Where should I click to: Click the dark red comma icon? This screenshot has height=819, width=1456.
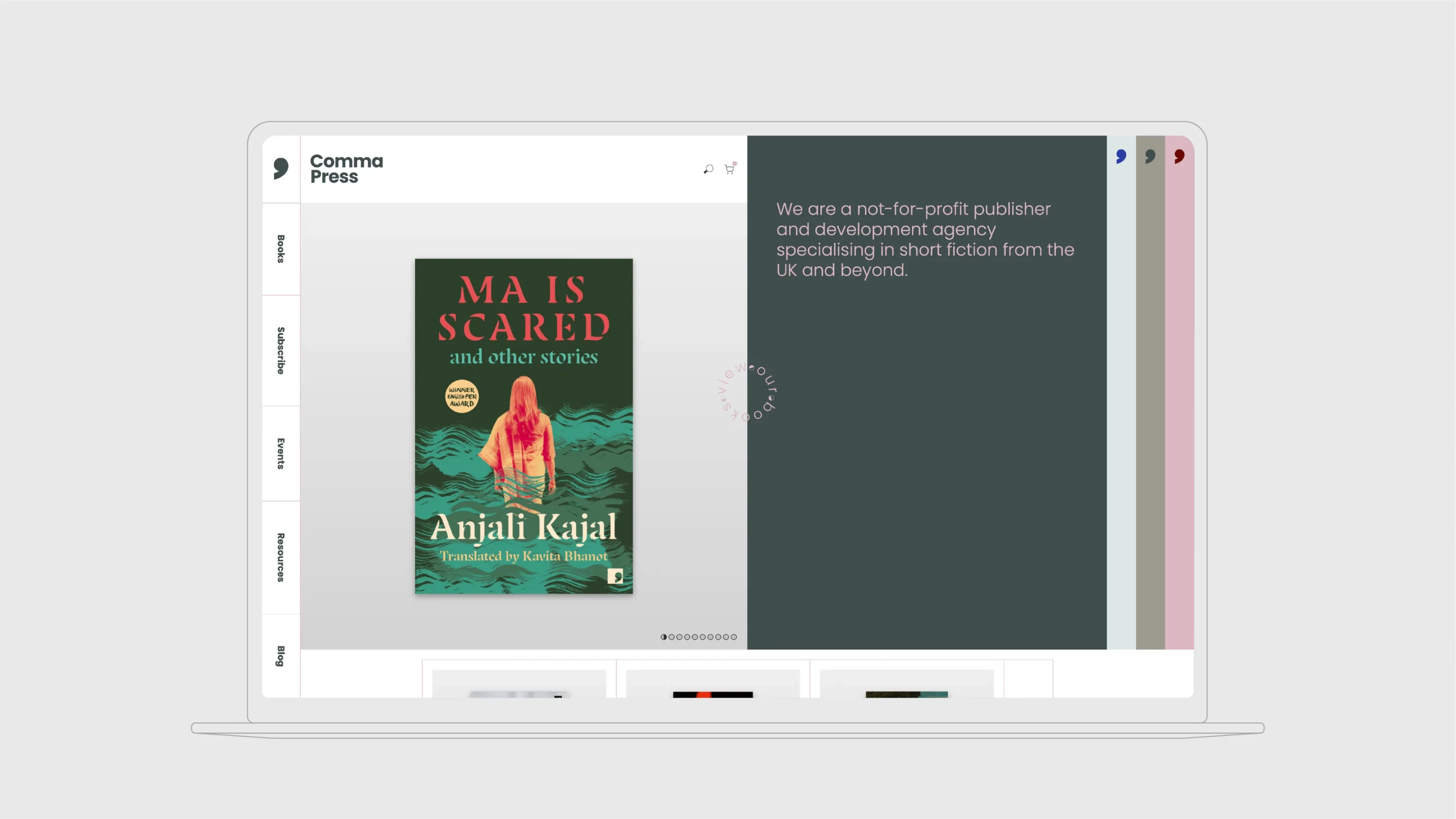[x=1179, y=156]
